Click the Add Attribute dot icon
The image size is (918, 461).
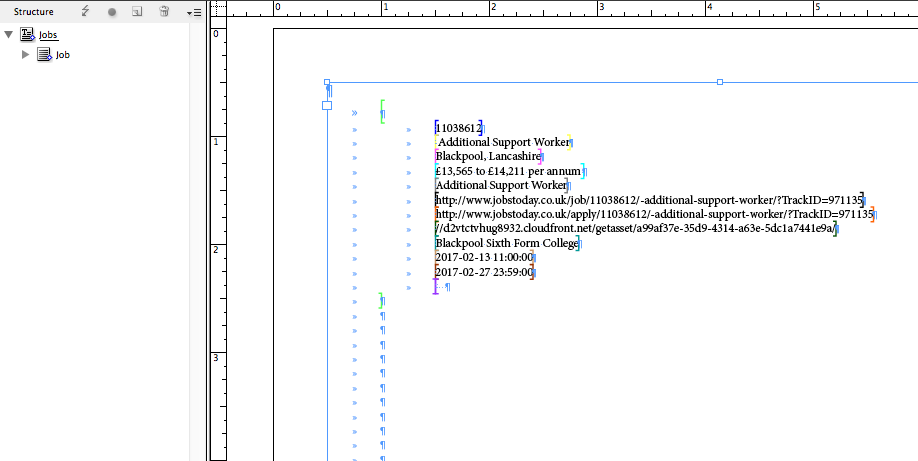(112, 12)
